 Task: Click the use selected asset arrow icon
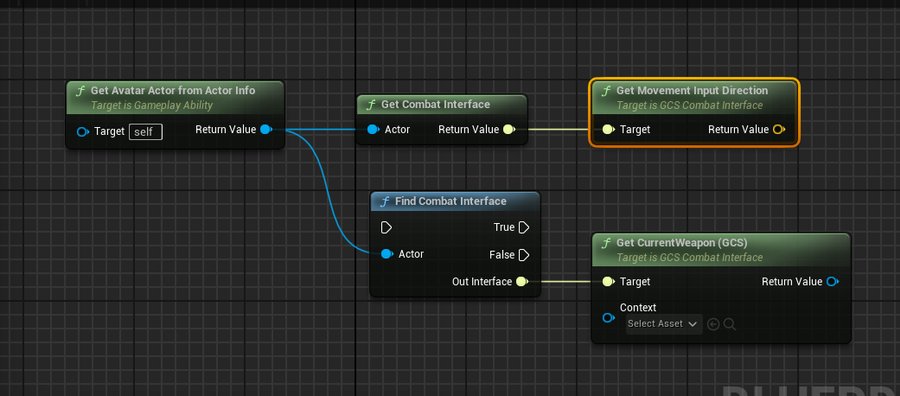[x=713, y=325]
